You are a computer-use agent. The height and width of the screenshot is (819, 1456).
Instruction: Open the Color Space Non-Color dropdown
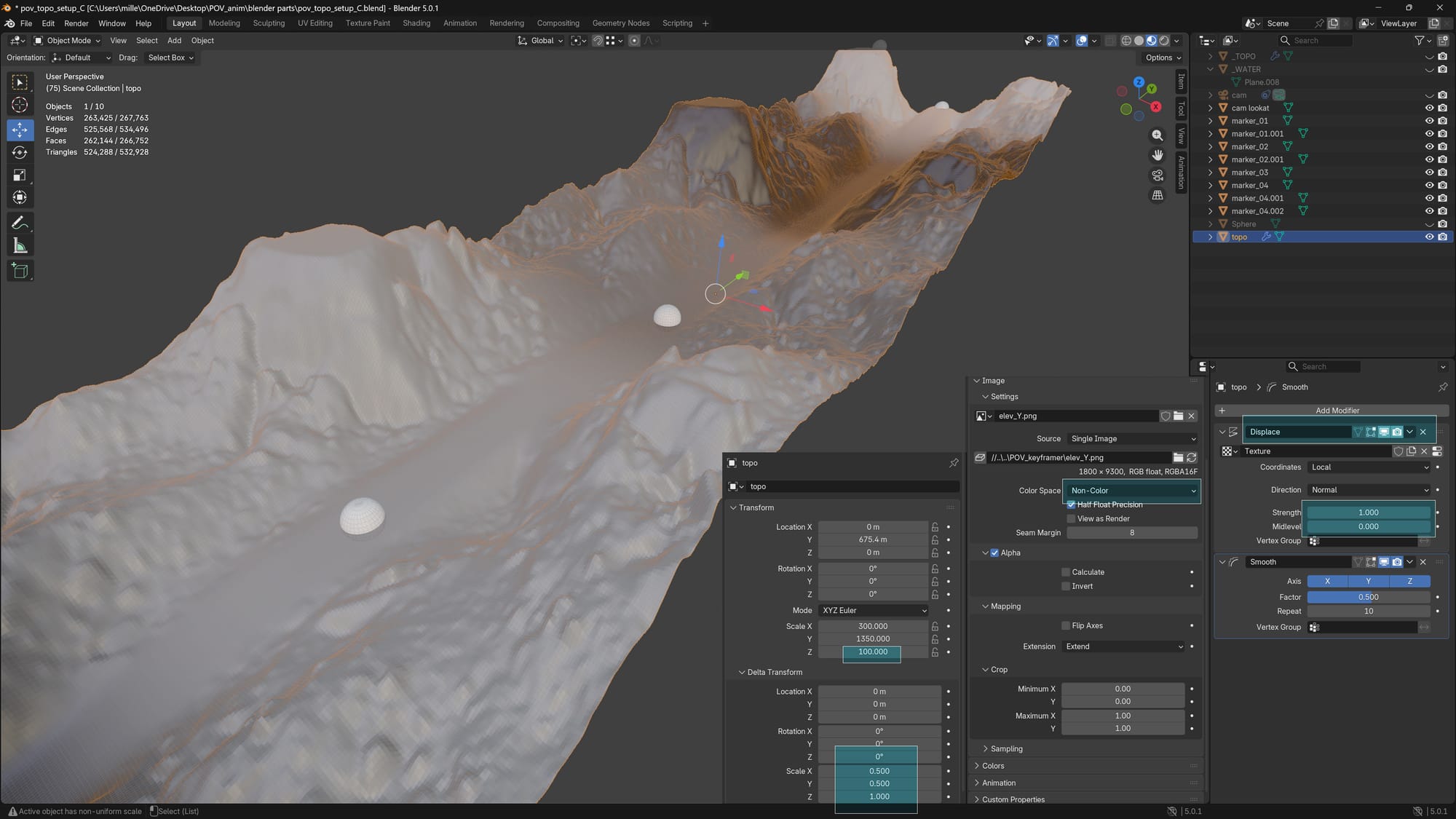pos(1132,491)
